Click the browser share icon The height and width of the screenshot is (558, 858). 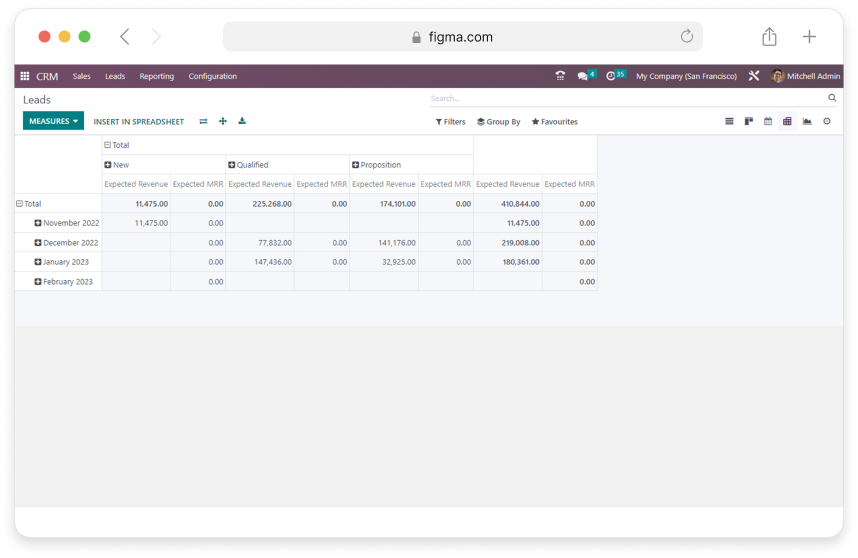click(x=769, y=37)
